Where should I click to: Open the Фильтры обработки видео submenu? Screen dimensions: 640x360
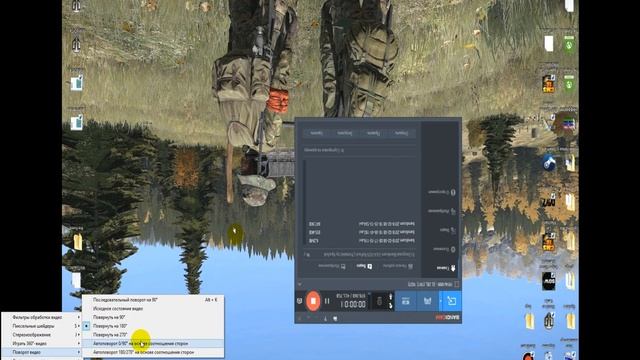click(x=42, y=317)
